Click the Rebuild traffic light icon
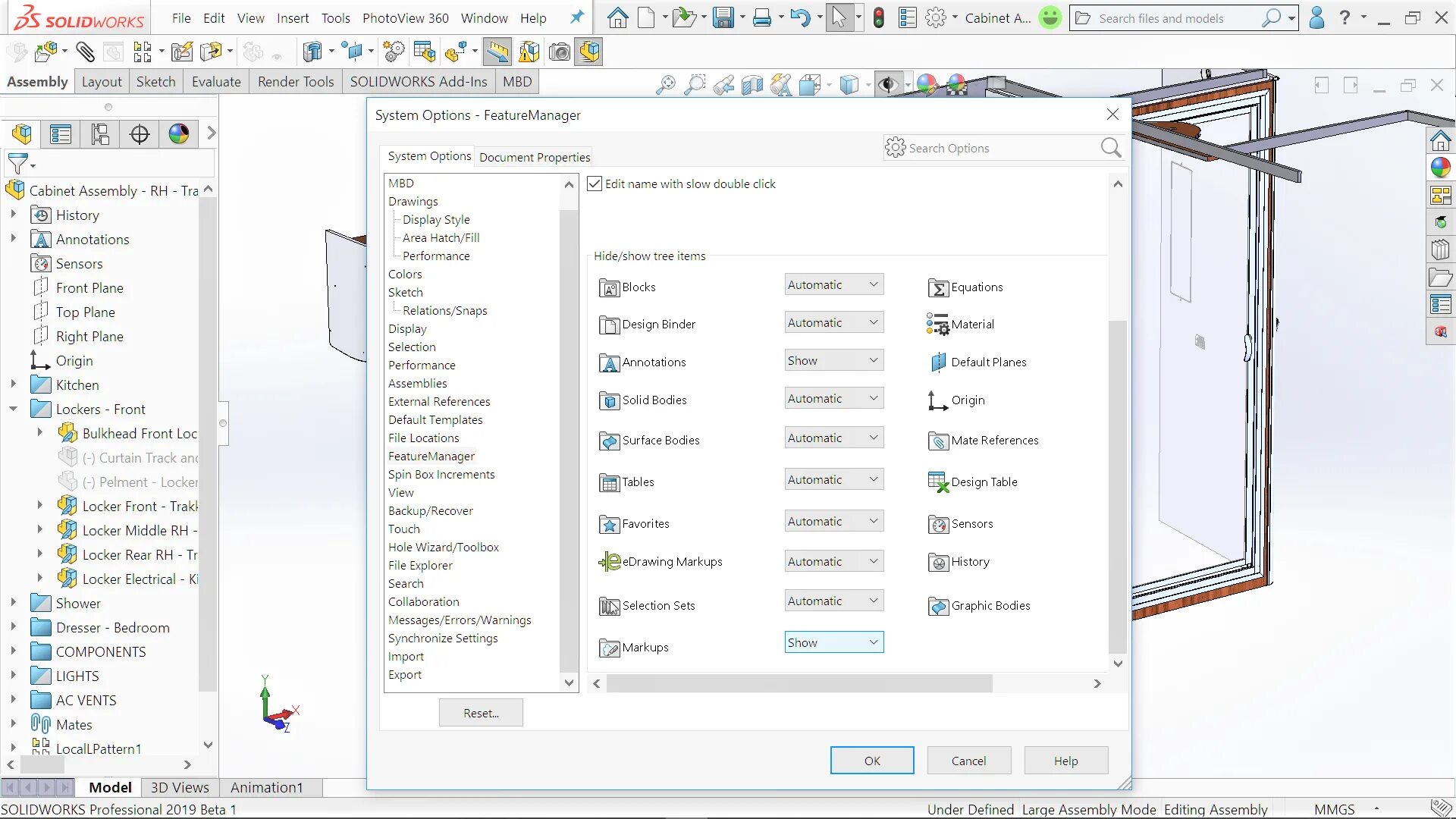 [878, 17]
